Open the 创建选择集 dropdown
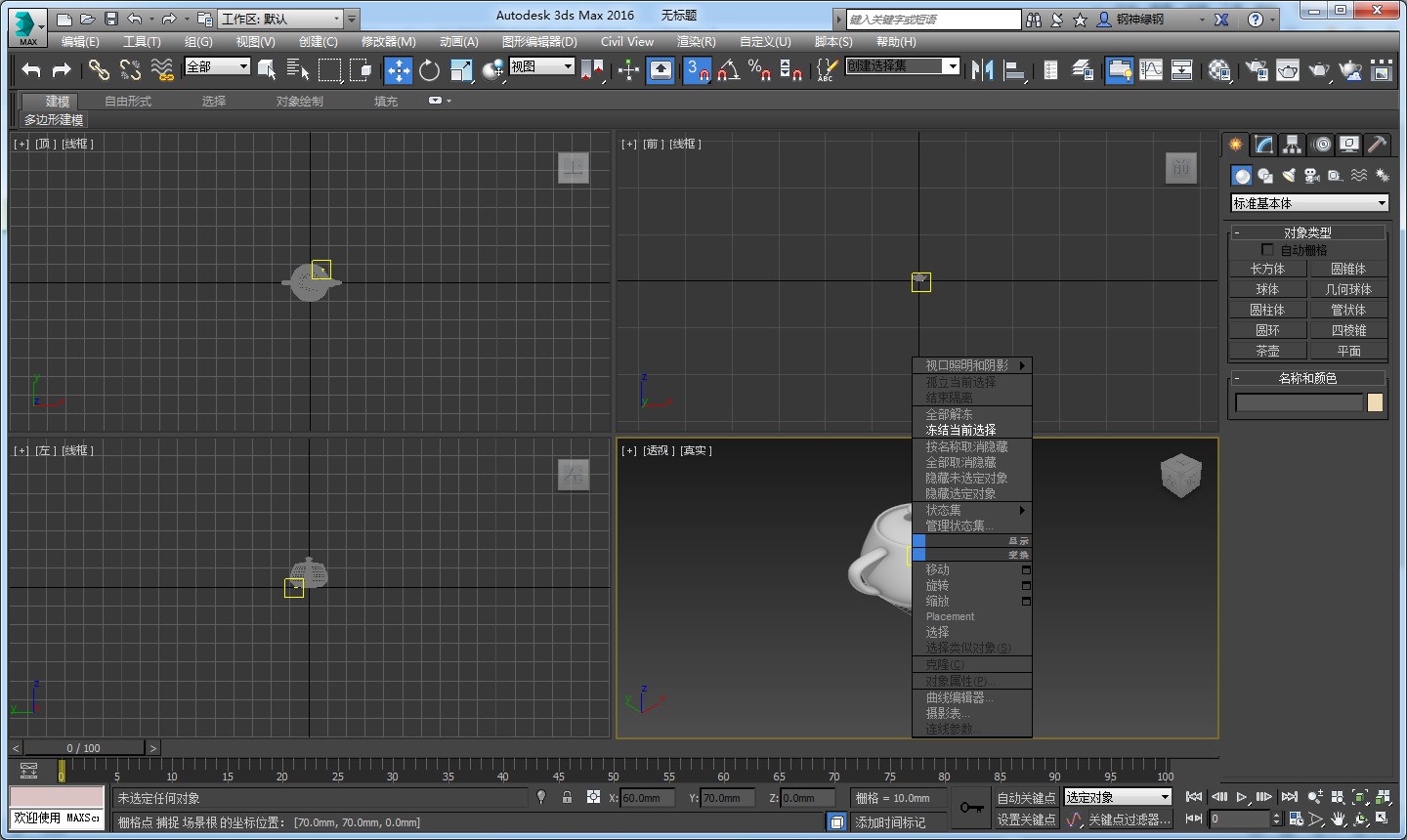 pos(903,65)
